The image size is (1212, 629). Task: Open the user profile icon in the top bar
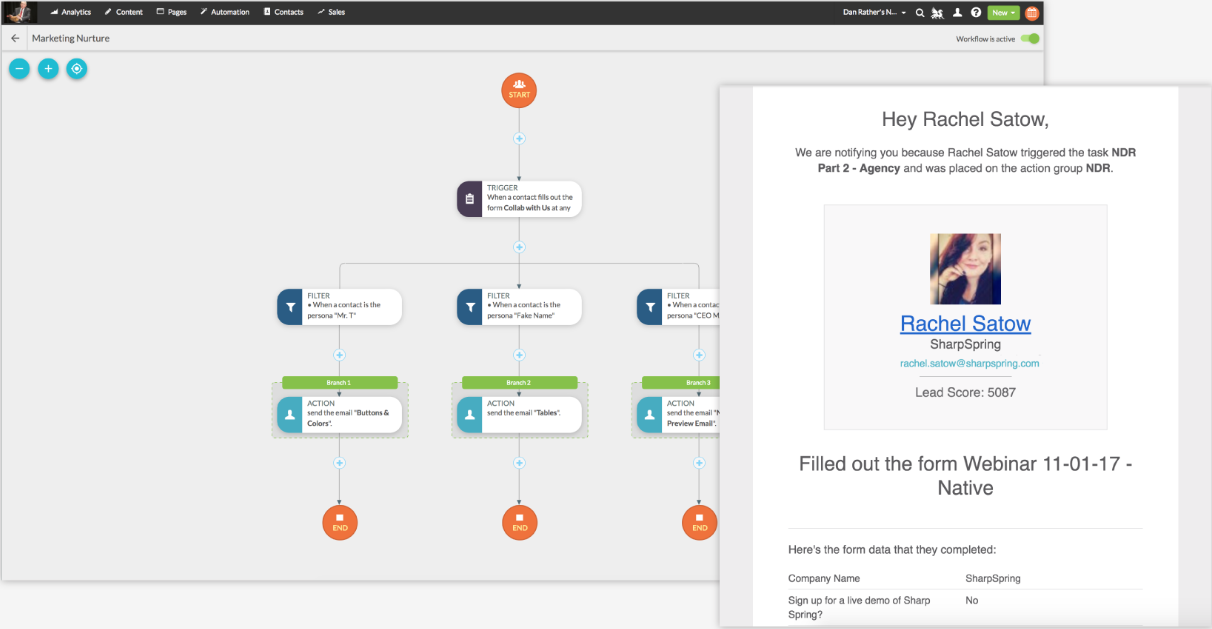(957, 13)
